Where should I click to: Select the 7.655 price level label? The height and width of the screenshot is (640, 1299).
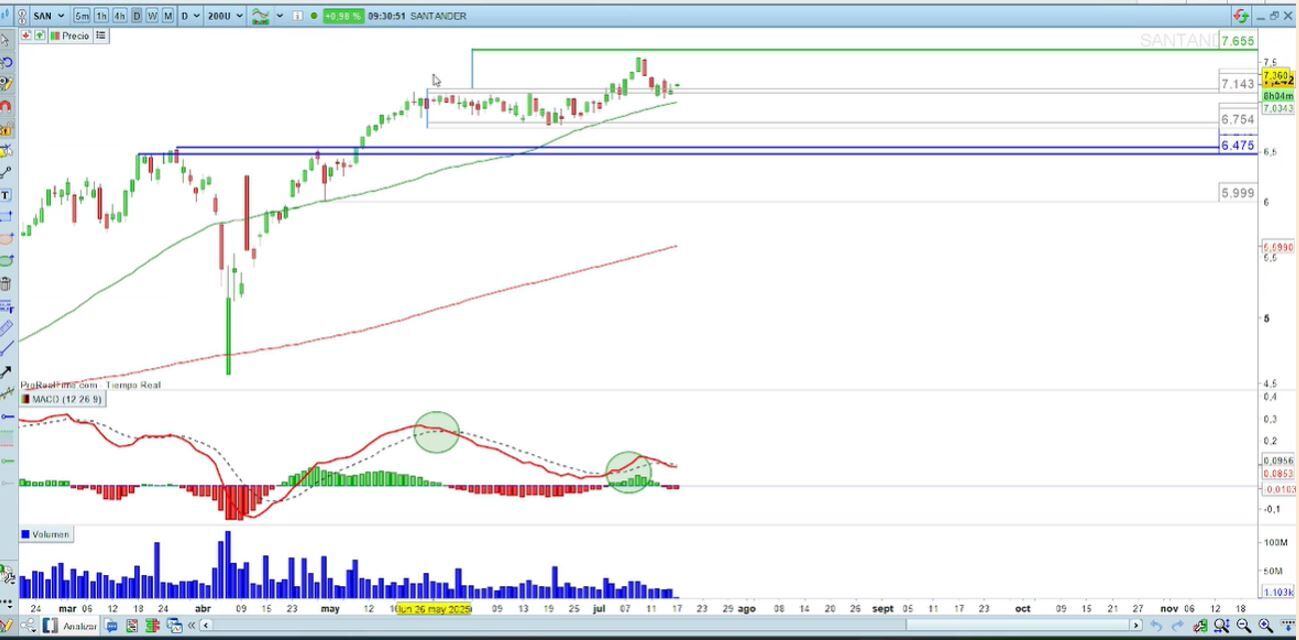coord(1237,41)
